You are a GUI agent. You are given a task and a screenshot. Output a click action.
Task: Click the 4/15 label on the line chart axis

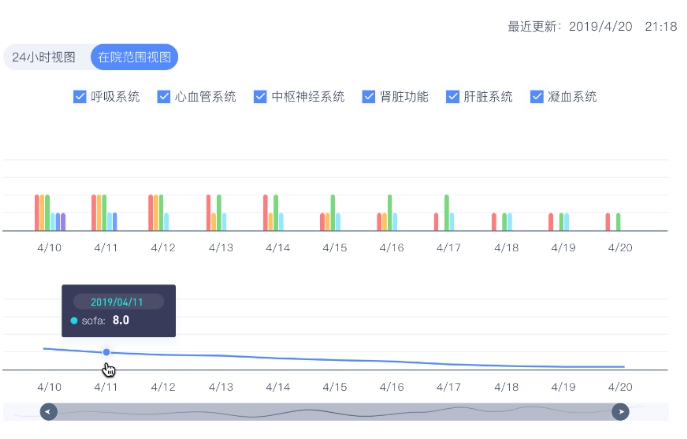coord(334,387)
